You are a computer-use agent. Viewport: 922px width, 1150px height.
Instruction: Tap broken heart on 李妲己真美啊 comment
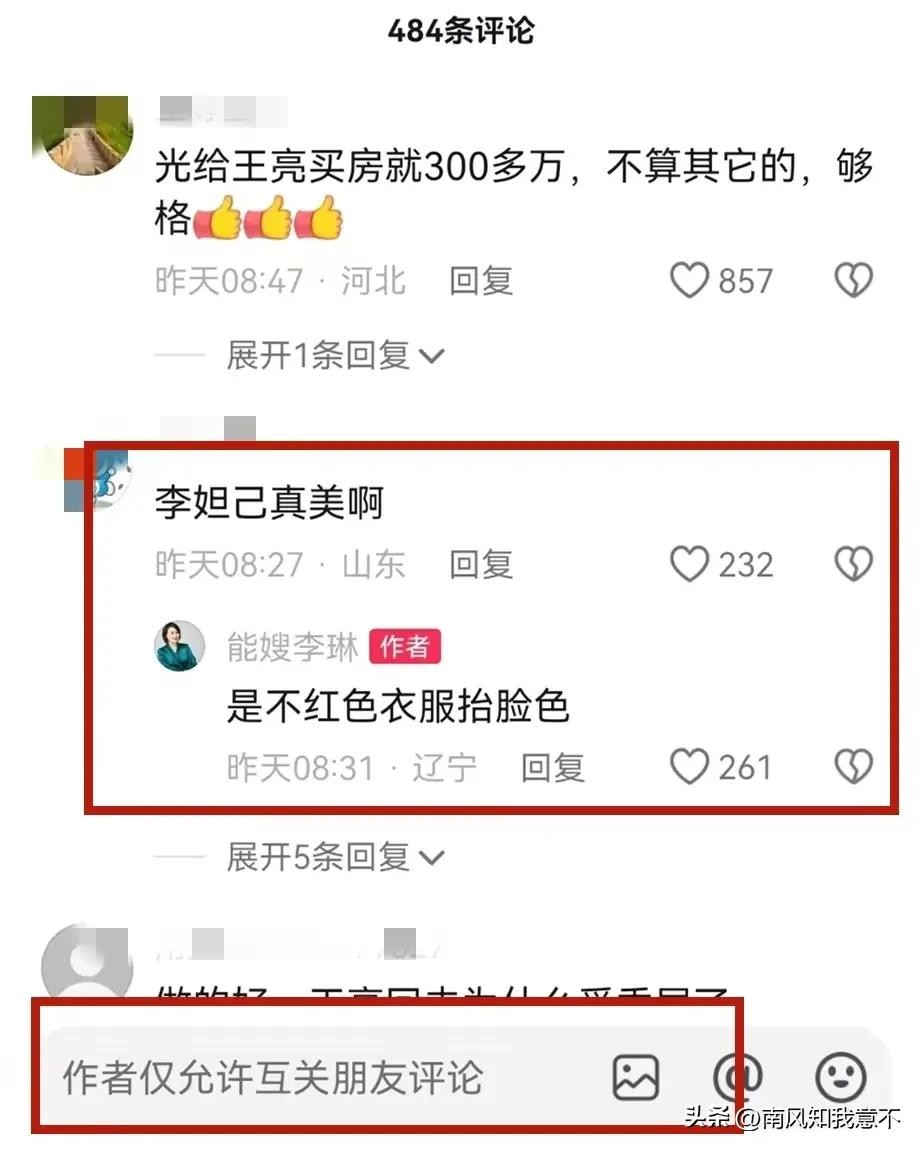854,564
